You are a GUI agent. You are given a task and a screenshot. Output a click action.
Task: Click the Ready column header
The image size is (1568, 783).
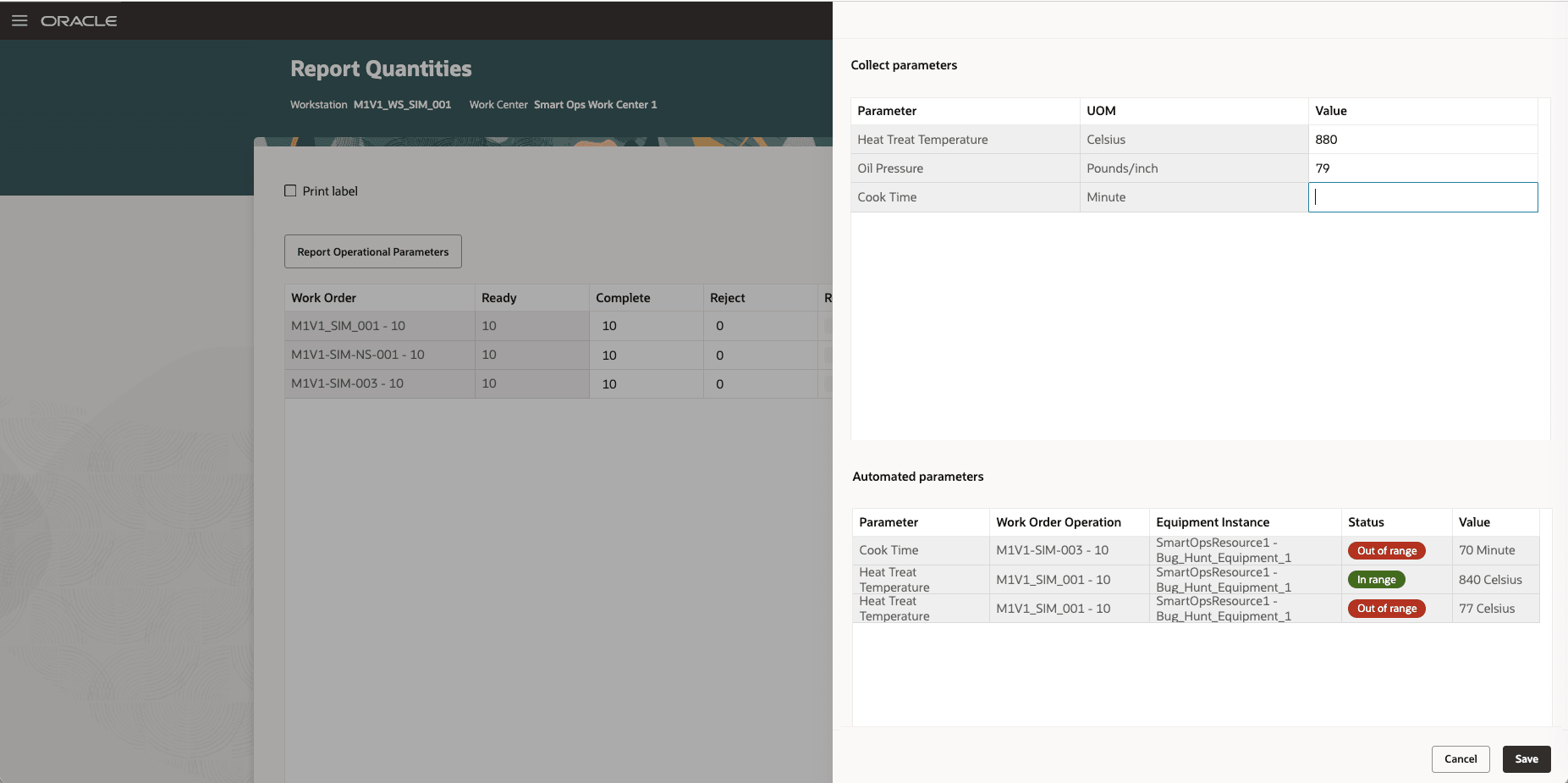click(x=532, y=298)
